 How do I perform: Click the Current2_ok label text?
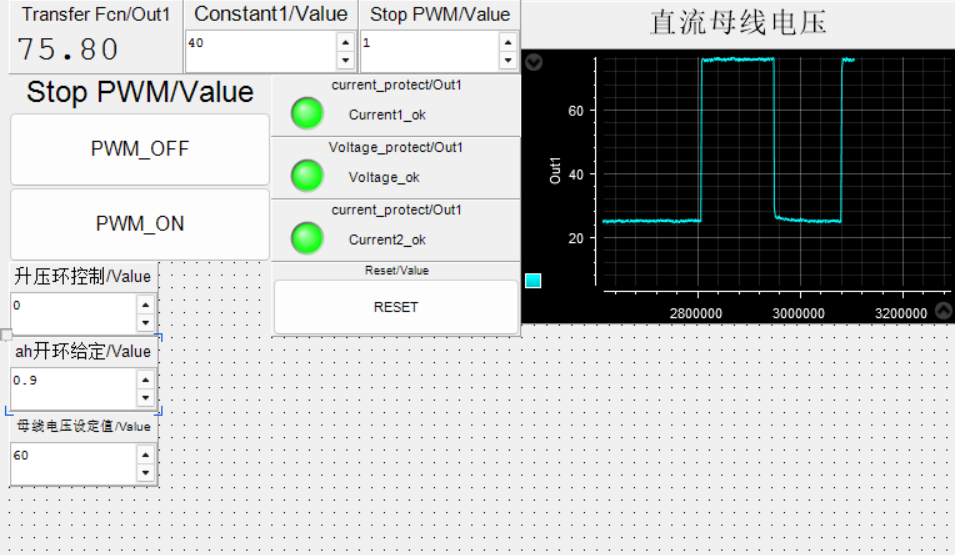point(387,239)
